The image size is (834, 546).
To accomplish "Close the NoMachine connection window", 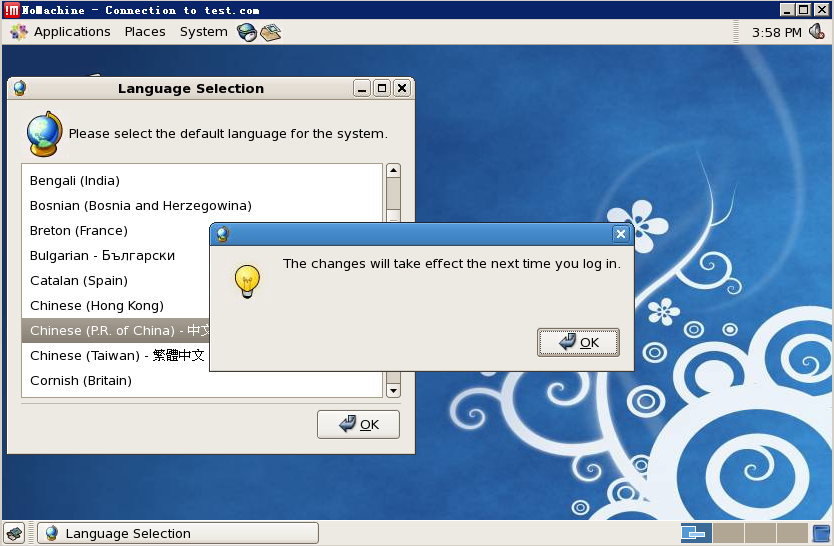I will tap(822, 10).
